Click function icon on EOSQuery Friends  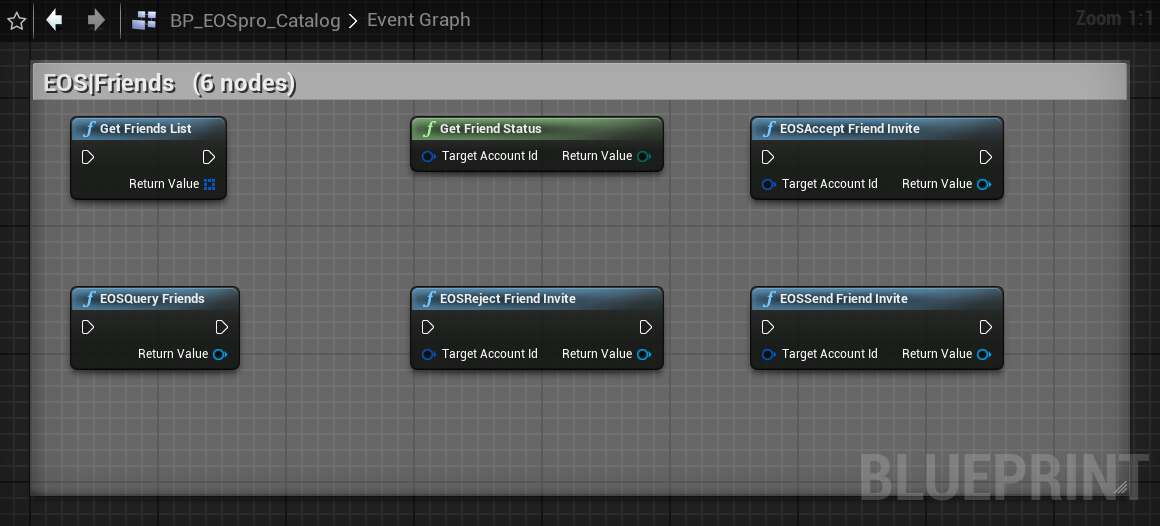[90, 300]
